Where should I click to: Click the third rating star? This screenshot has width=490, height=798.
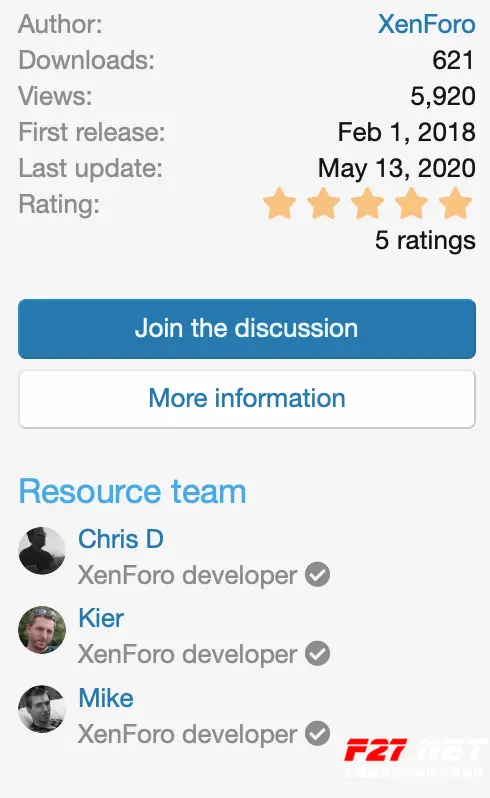[x=367, y=203]
